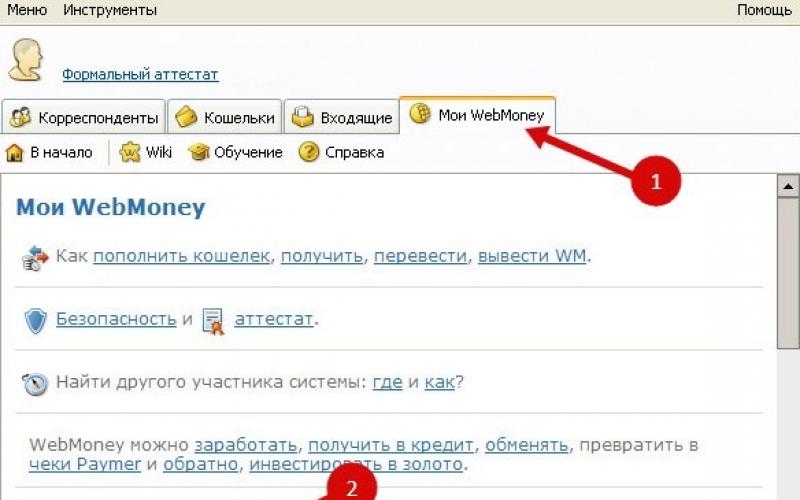Image resolution: width=800 pixels, height=500 pixels.
Task: Click the Обучение graduation cap icon
Action: pos(198,153)
